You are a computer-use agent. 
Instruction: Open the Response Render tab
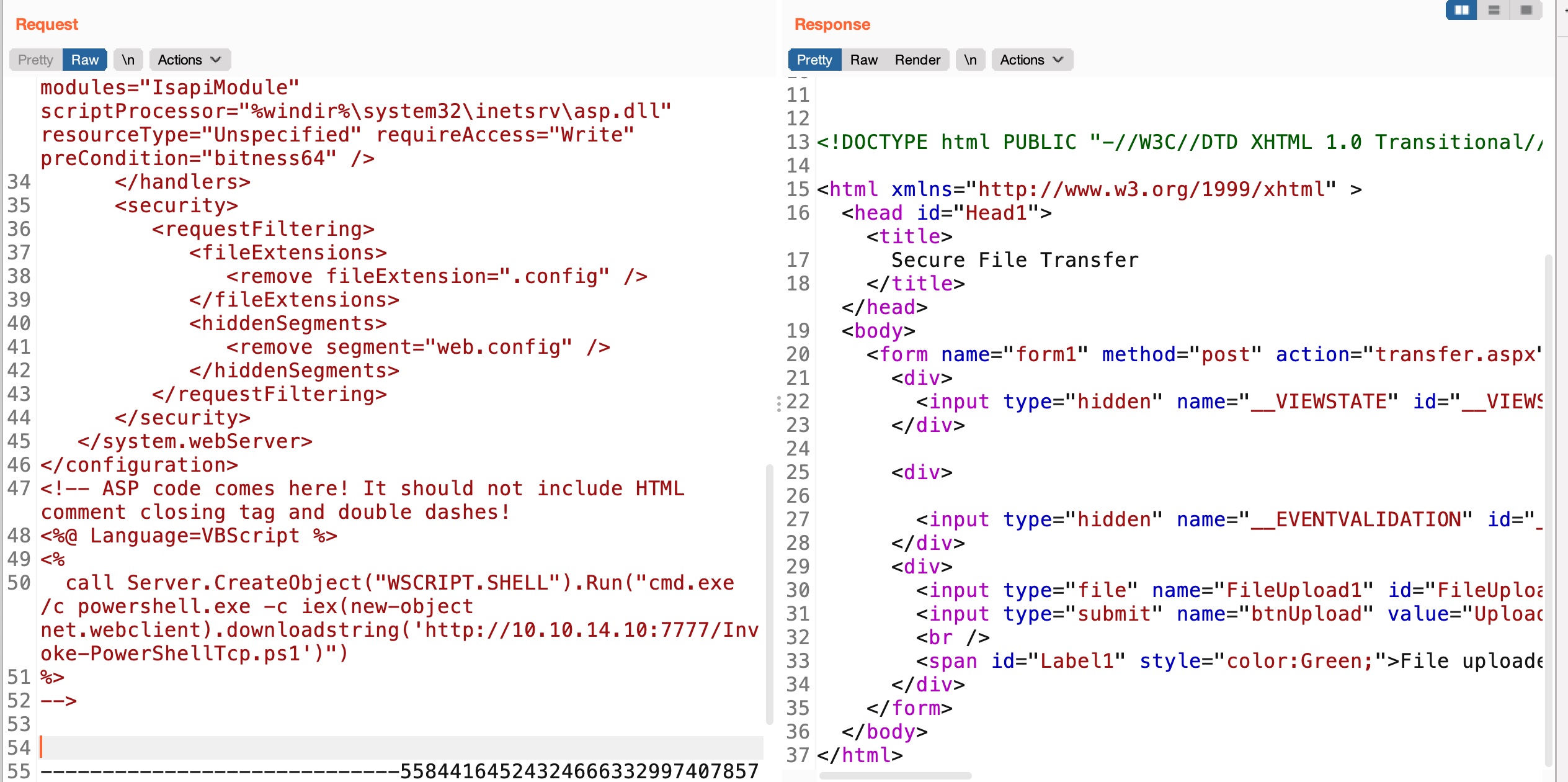[917, 60]
